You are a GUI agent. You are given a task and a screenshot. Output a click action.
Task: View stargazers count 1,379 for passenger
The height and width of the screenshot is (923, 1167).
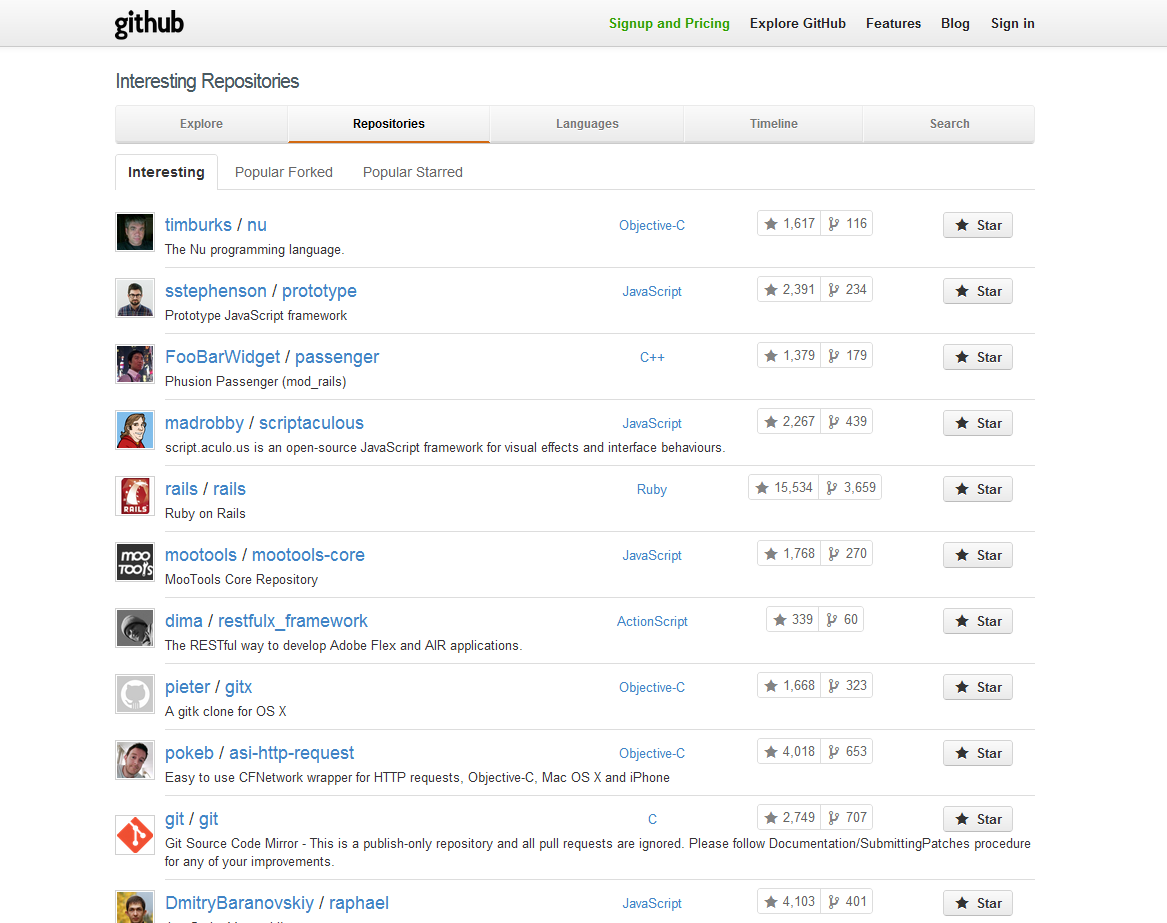click(789, 356)
